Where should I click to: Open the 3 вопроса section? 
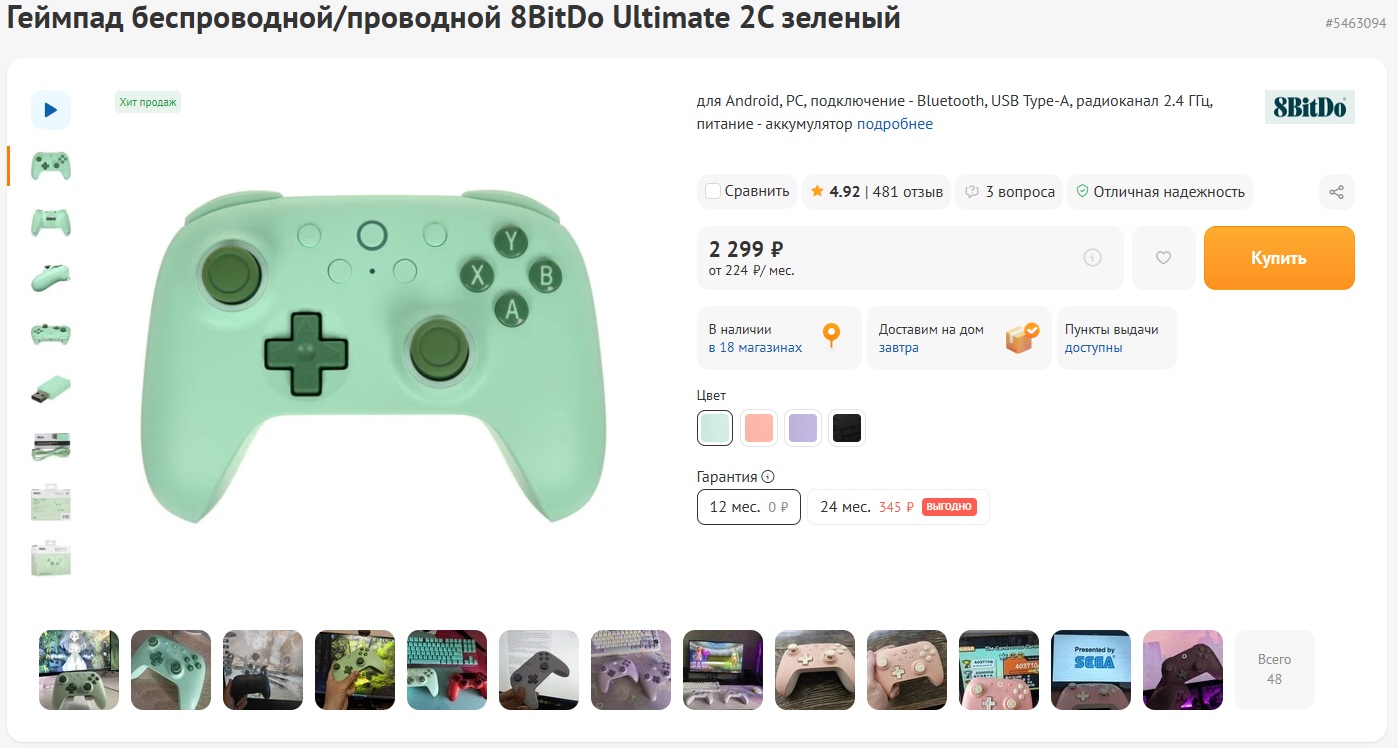(x=1009, y=192)
